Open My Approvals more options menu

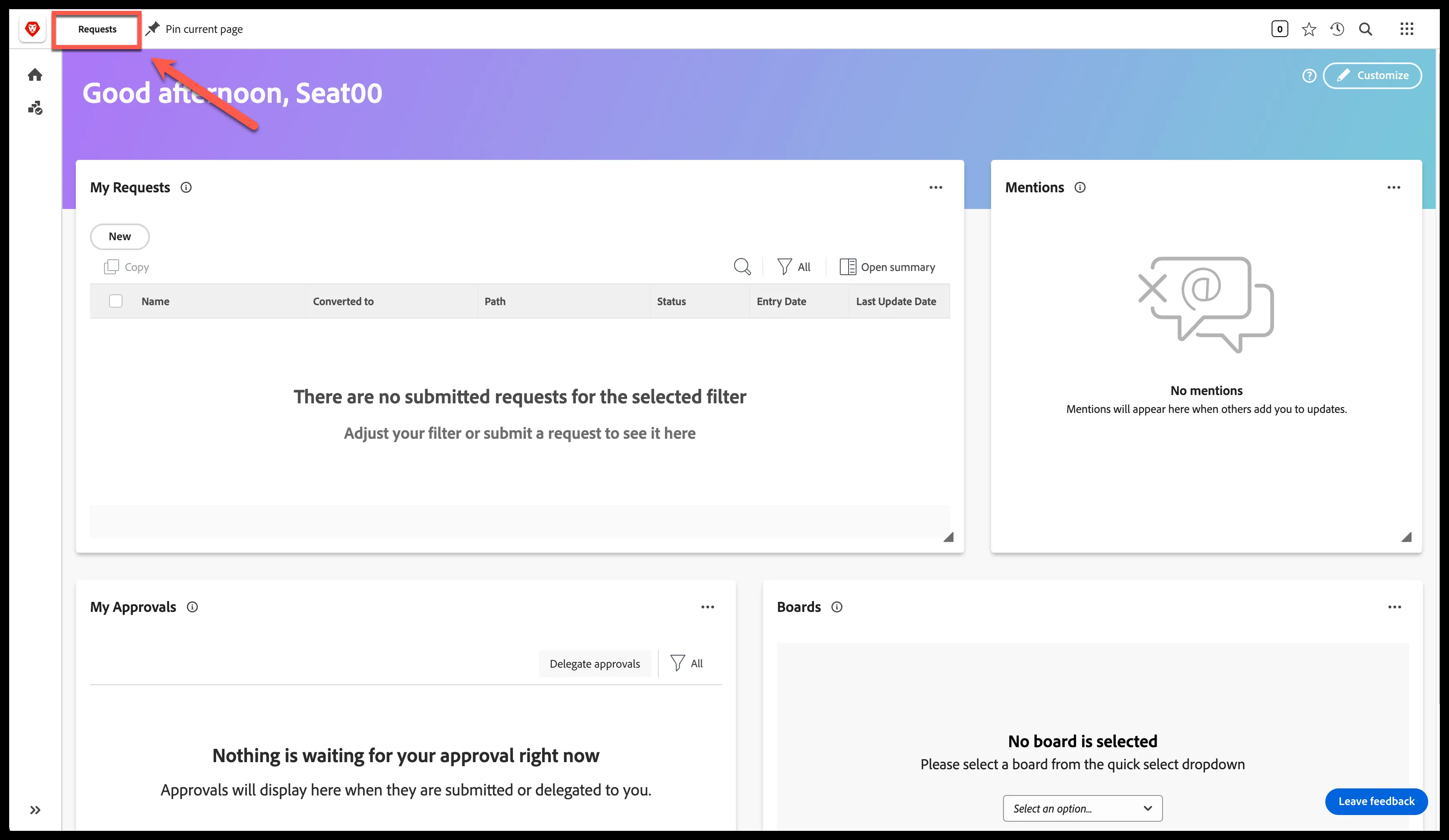click(707, 607)
